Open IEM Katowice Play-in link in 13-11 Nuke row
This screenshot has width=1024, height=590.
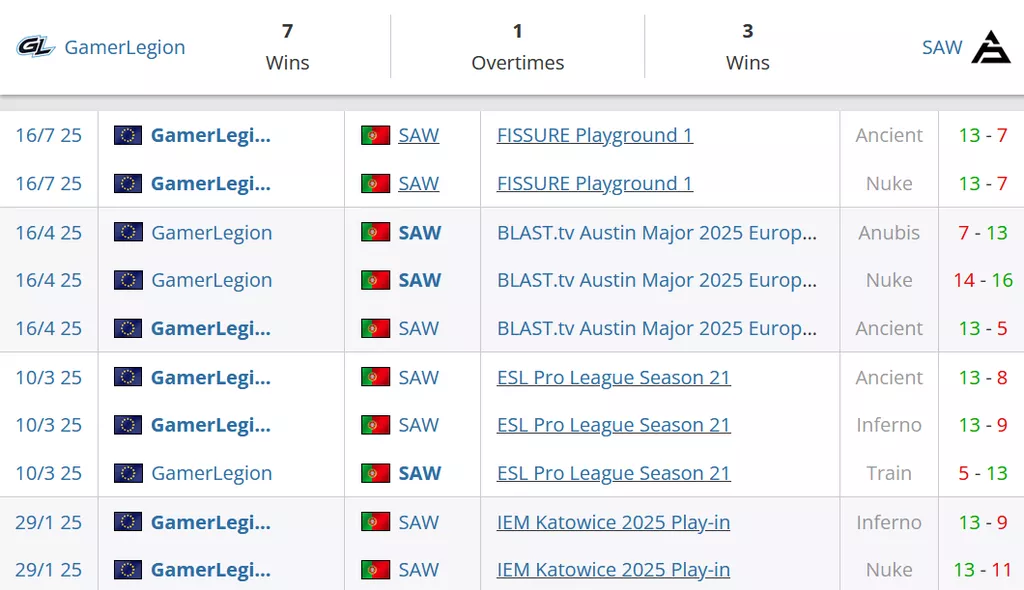click(613, 570)
